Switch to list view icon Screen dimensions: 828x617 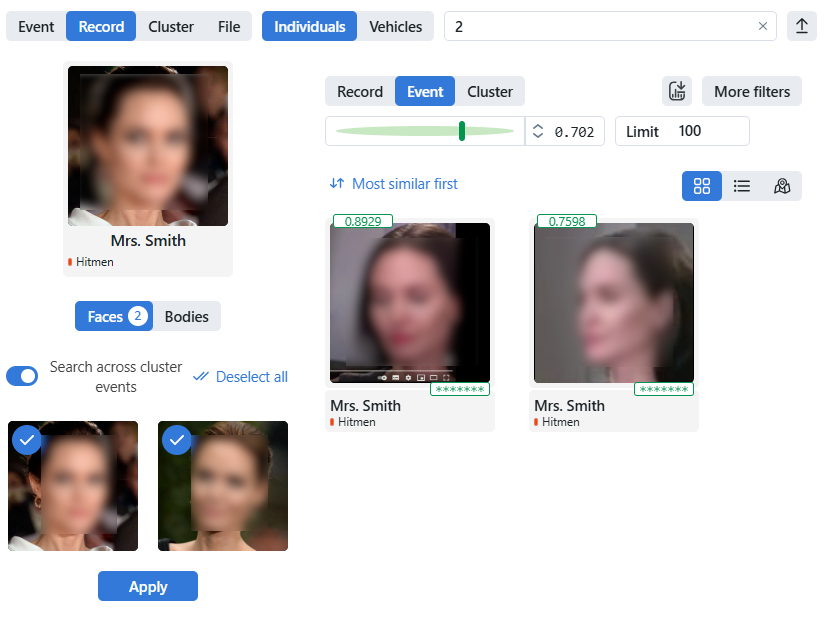pyautogui.click(x=742, y=186)
